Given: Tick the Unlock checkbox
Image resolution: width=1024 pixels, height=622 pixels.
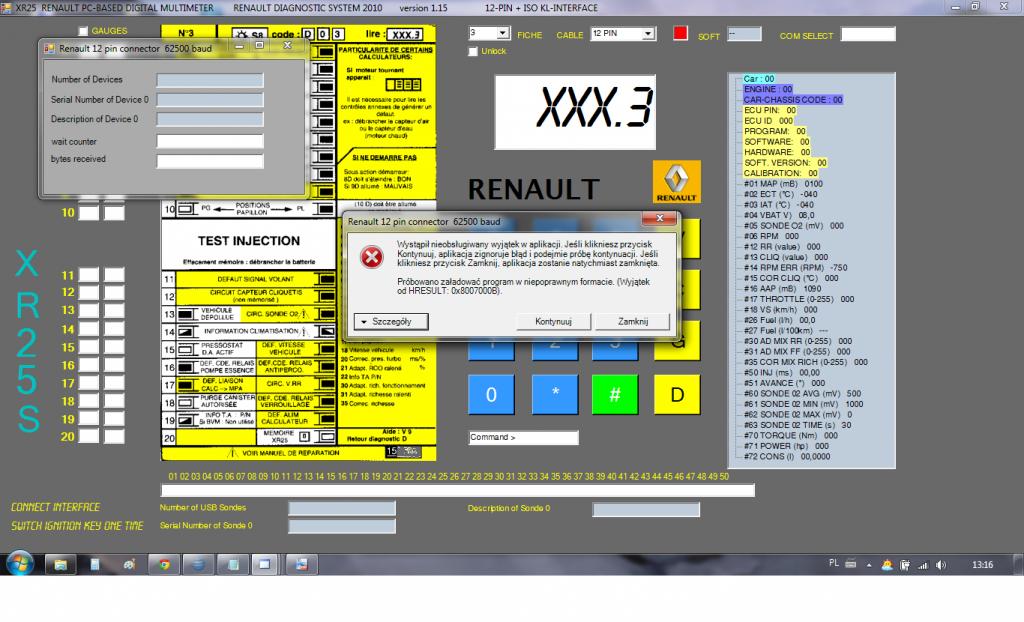Looking at the screenshot, I should tap(473, 52).
